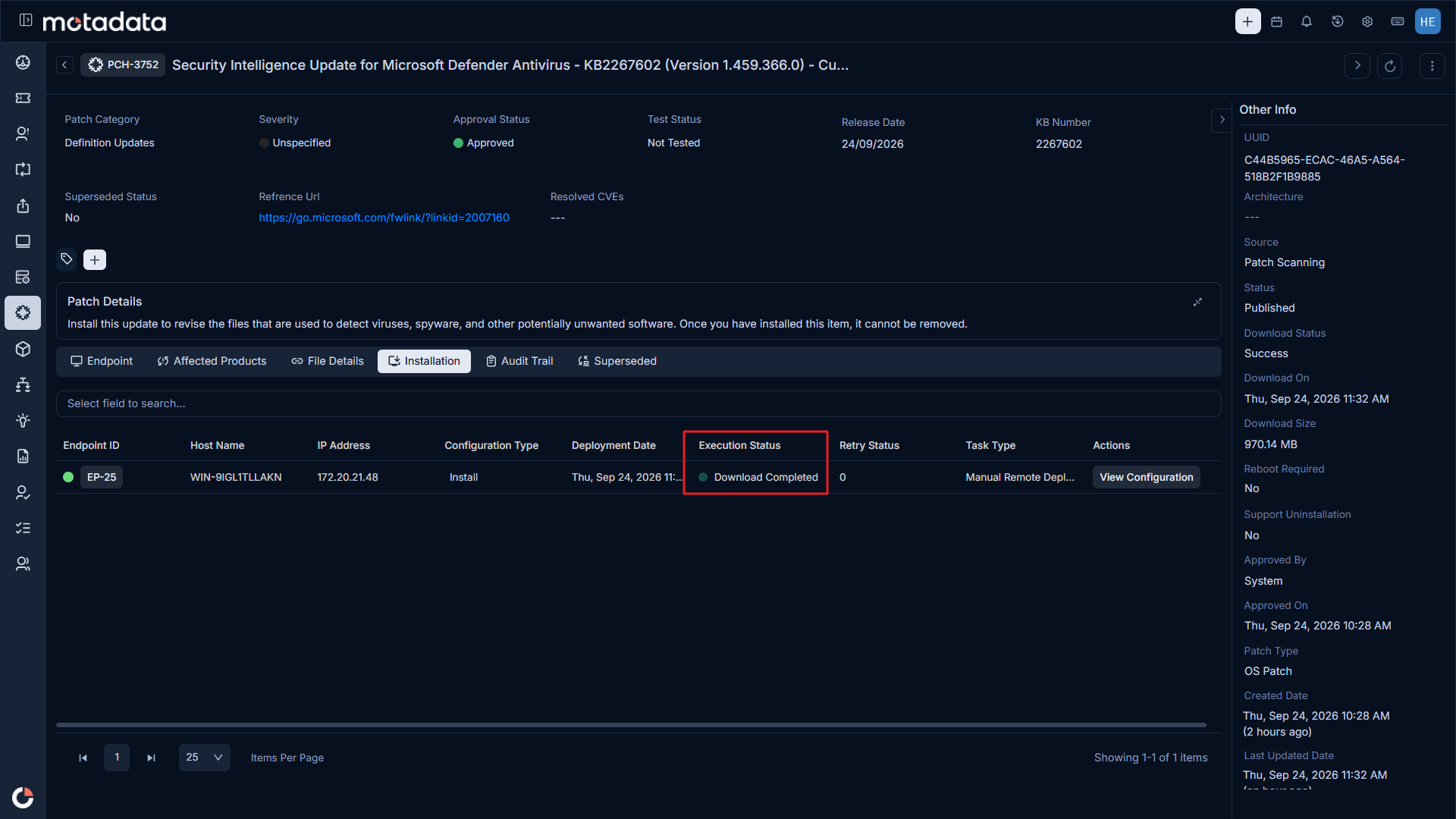Click the WIN-9IGL1TLLAKN host name
This screenshot has height=819, width=1456.
pyautogui.click(x=236, y=477)
